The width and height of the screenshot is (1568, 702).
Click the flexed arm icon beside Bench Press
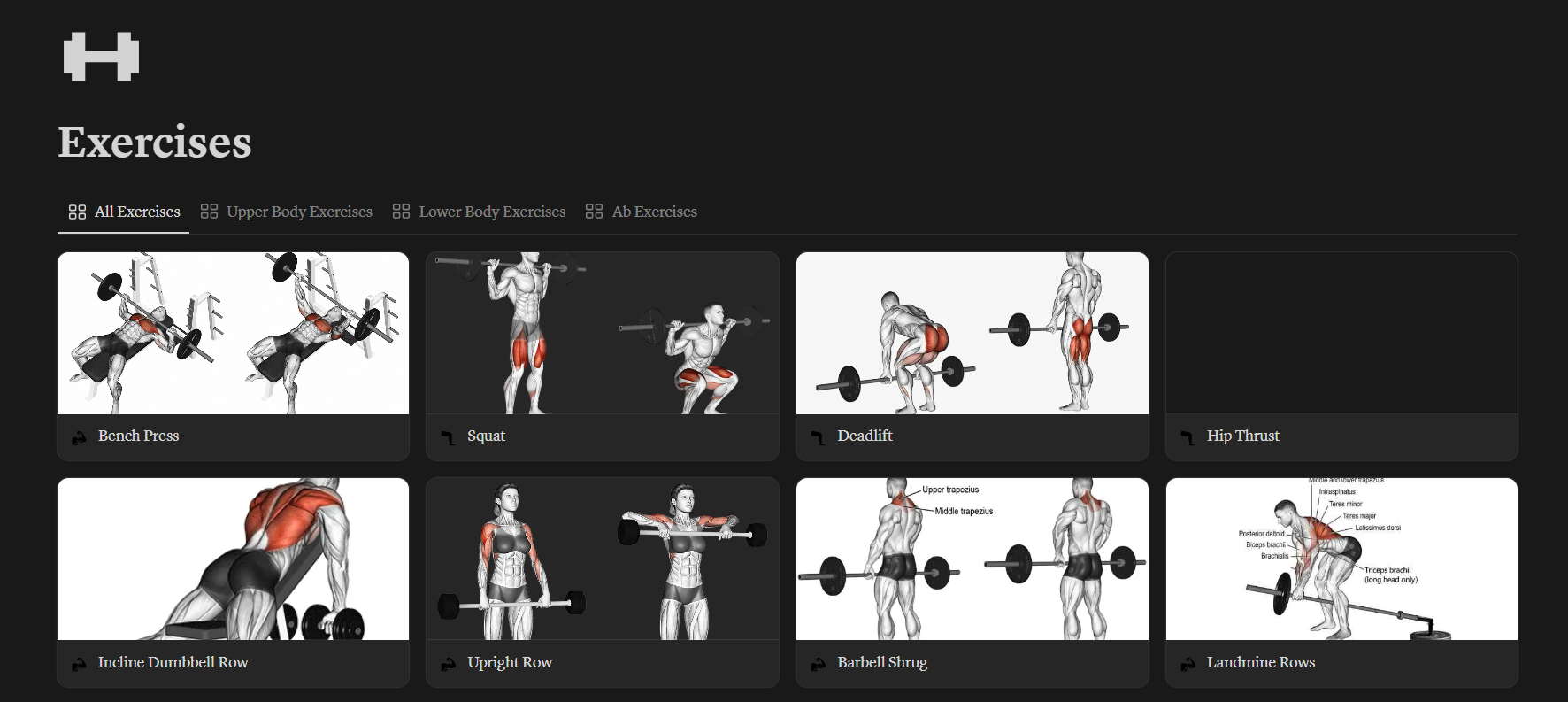click(x=79, y=437)
